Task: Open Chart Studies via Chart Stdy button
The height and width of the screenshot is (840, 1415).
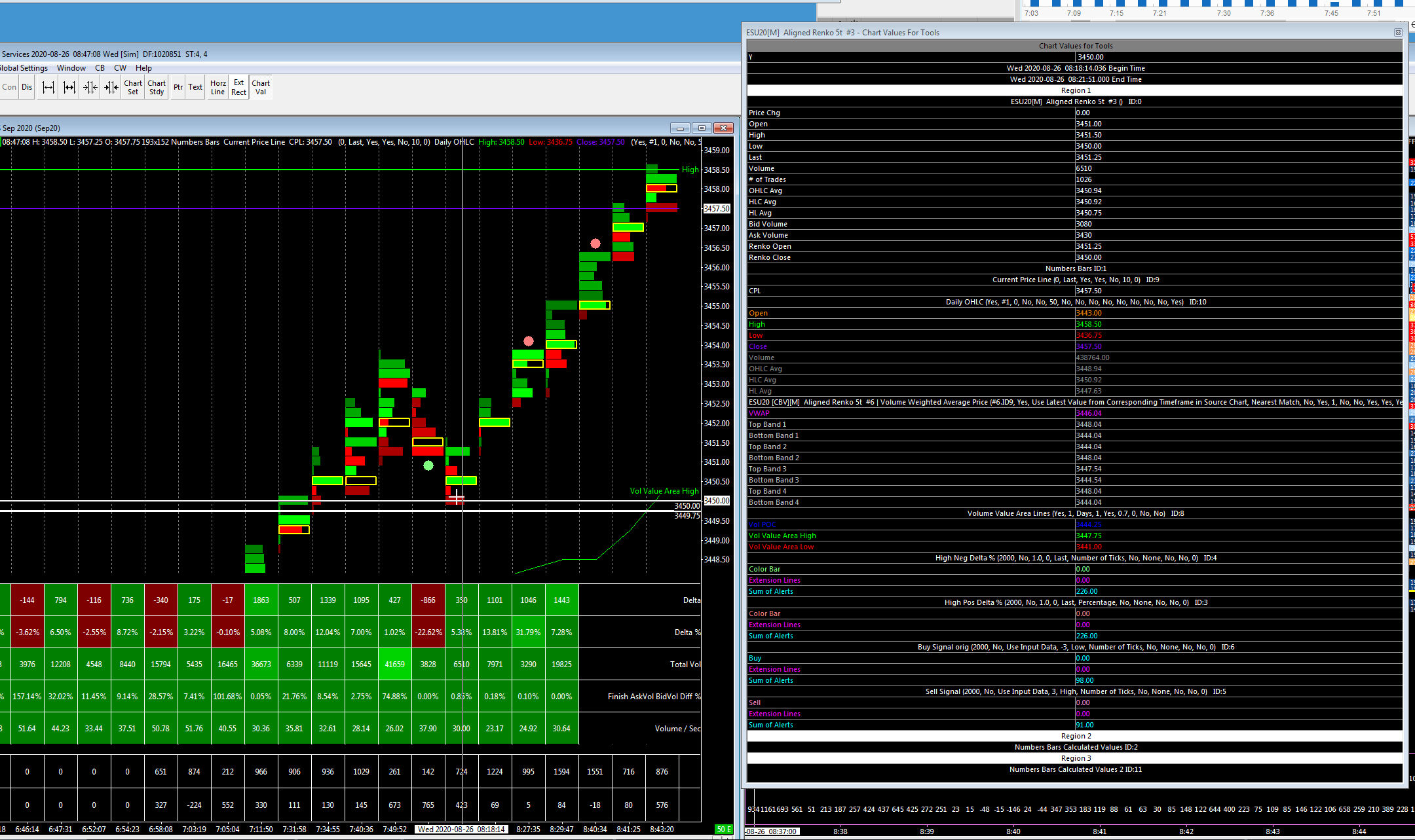Action: pos(157,87)
